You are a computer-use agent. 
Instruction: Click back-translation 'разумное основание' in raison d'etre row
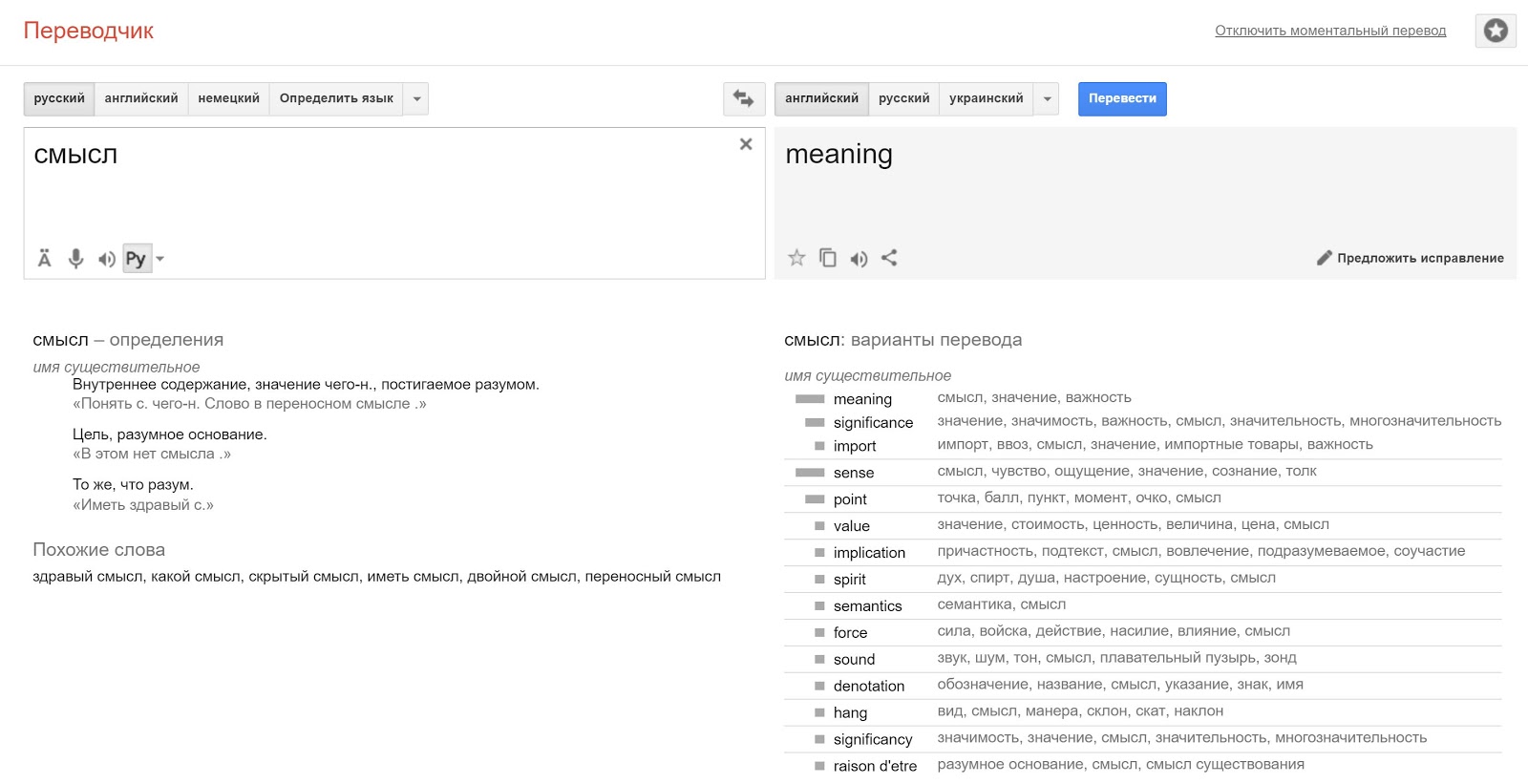[x=1010, y=764]
